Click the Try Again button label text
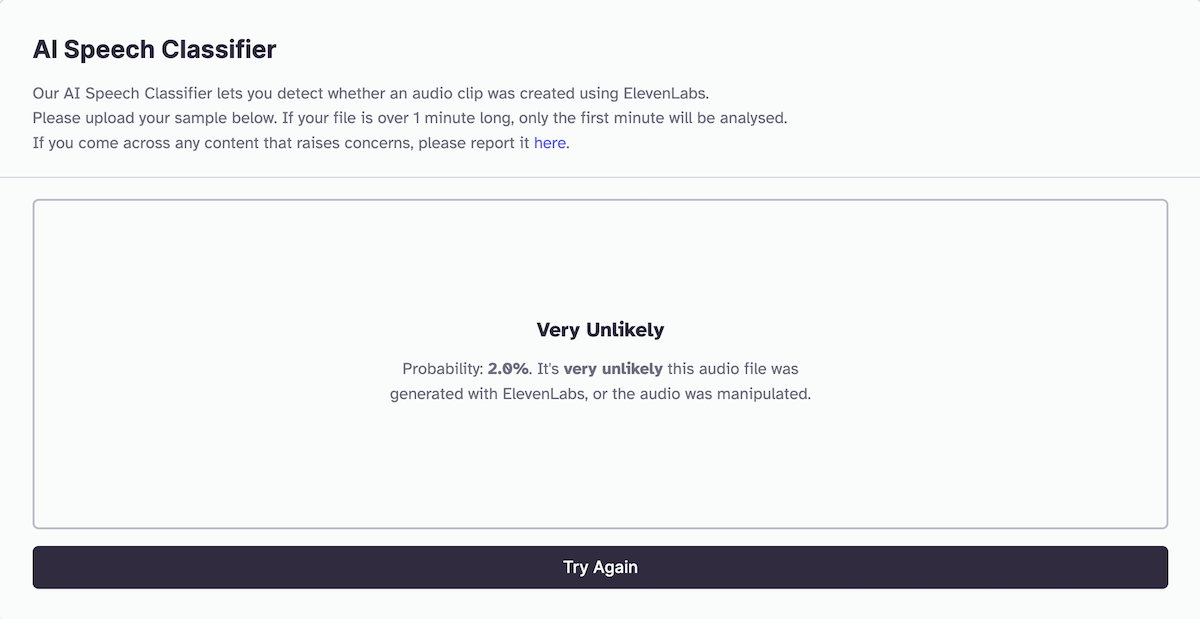This screenshot has height=619, width=1200. (x=600, y=567)
